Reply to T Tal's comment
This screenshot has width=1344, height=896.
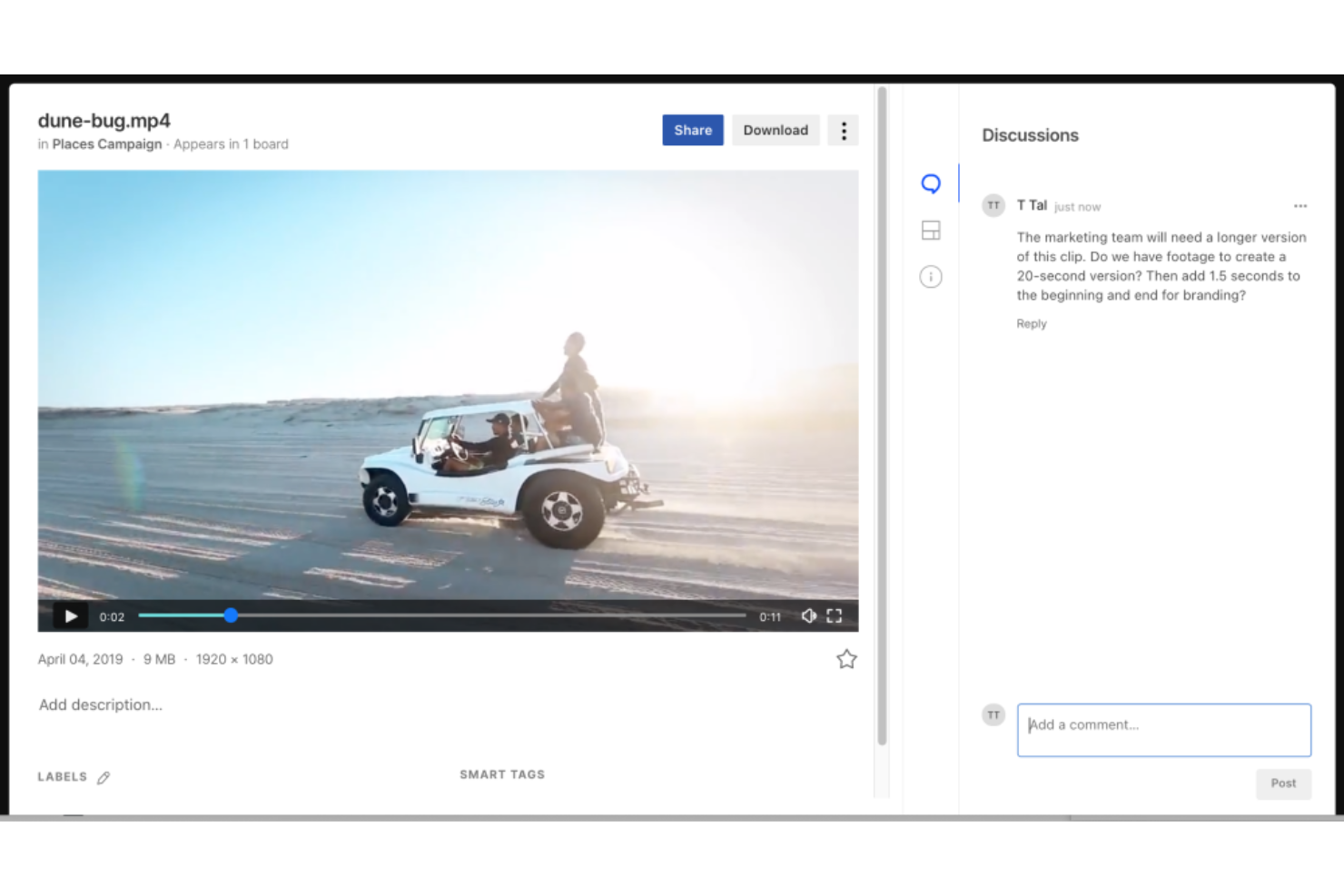[x=1031, y=323]
